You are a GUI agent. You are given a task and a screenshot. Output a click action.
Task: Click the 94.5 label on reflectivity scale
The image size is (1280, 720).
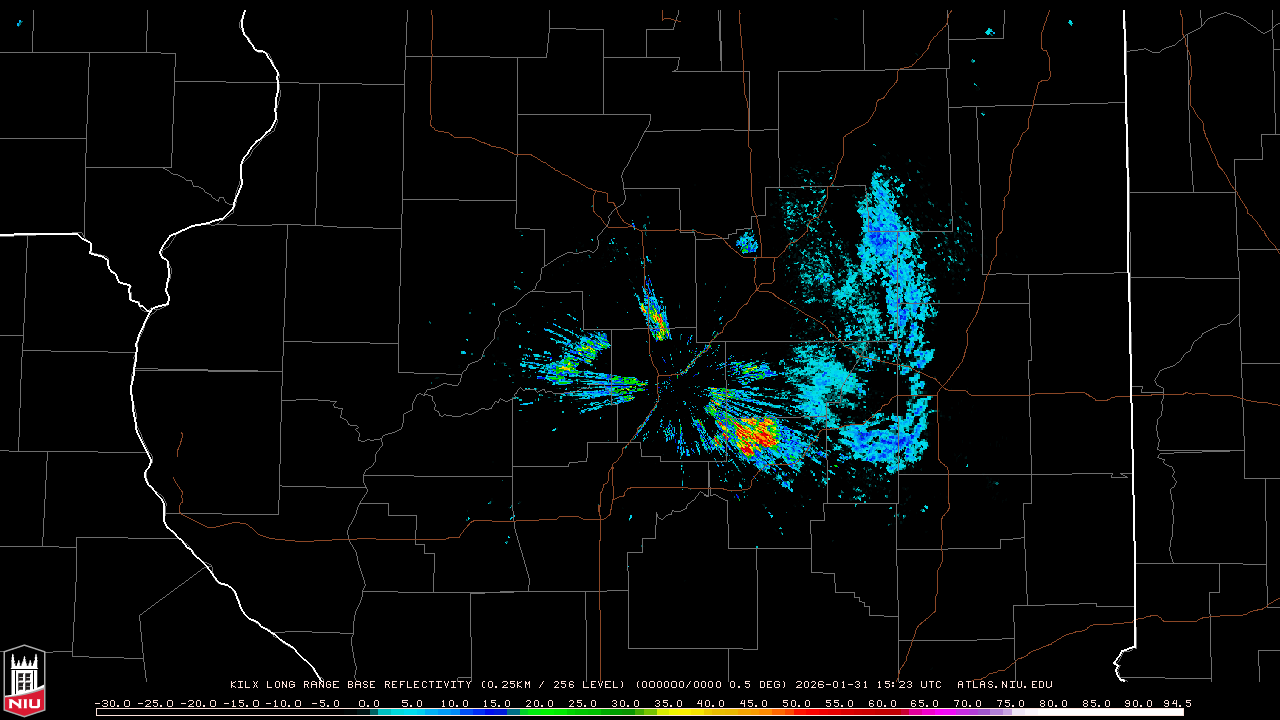(x=1176, y=703)
